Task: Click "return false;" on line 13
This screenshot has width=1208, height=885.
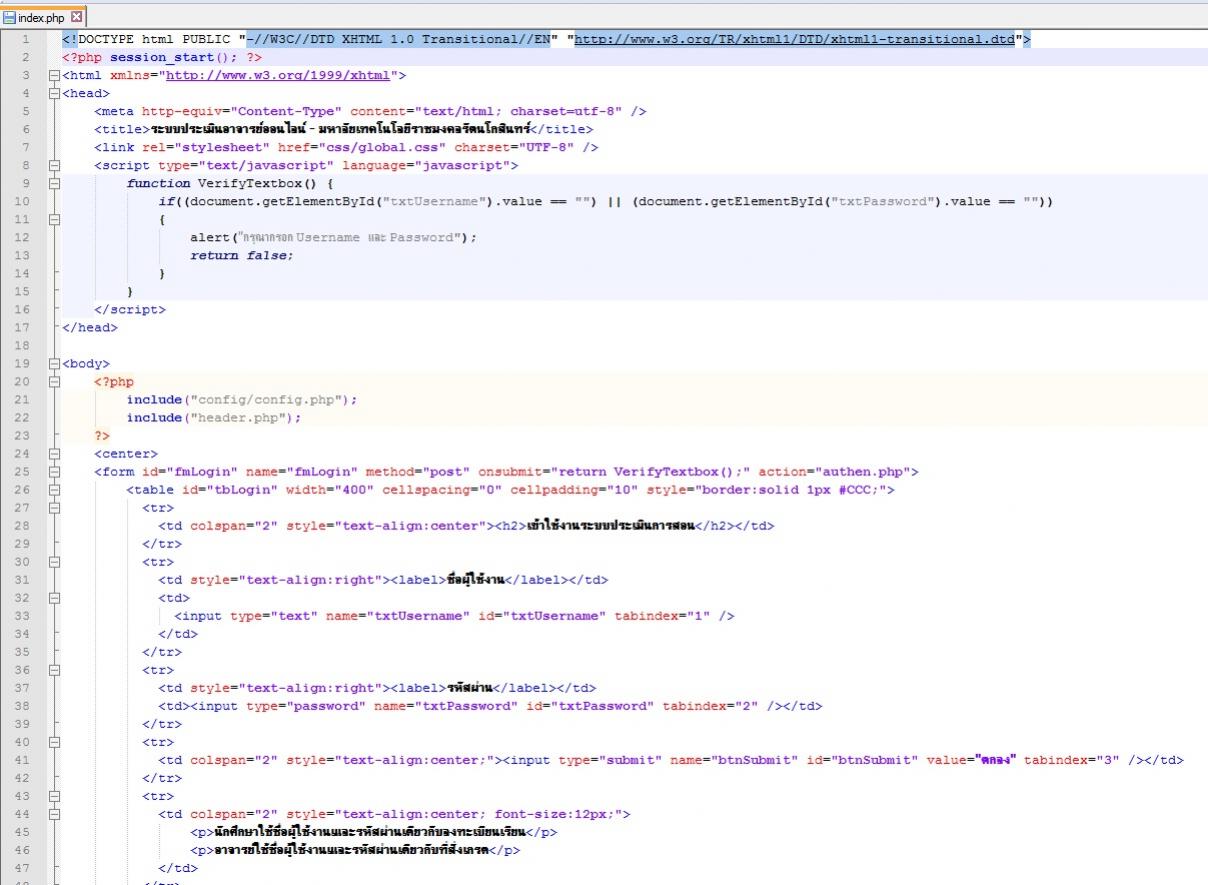Action: click(x=242, y=255)
